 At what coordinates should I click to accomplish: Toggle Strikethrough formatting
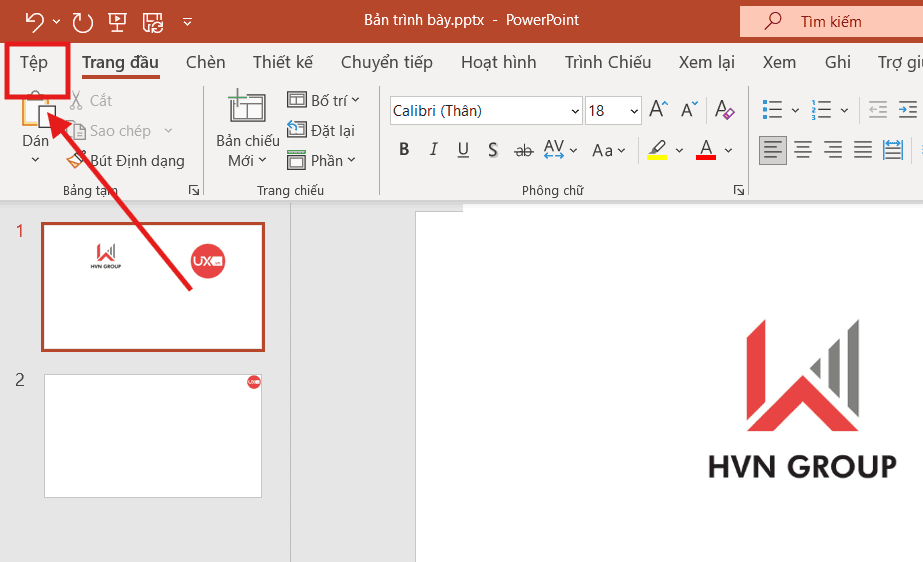pyautogui.click(x=523, y=151)
